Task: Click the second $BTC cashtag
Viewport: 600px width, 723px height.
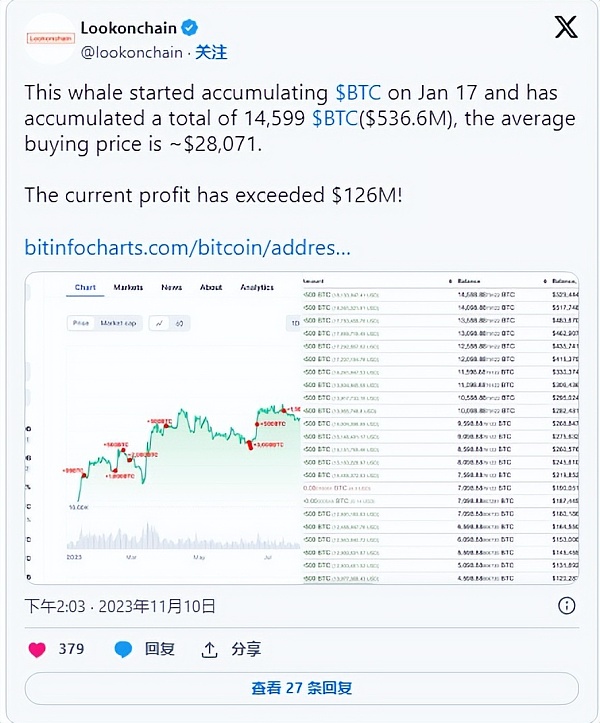Action: pyautogui.click(x=335, y=119)
